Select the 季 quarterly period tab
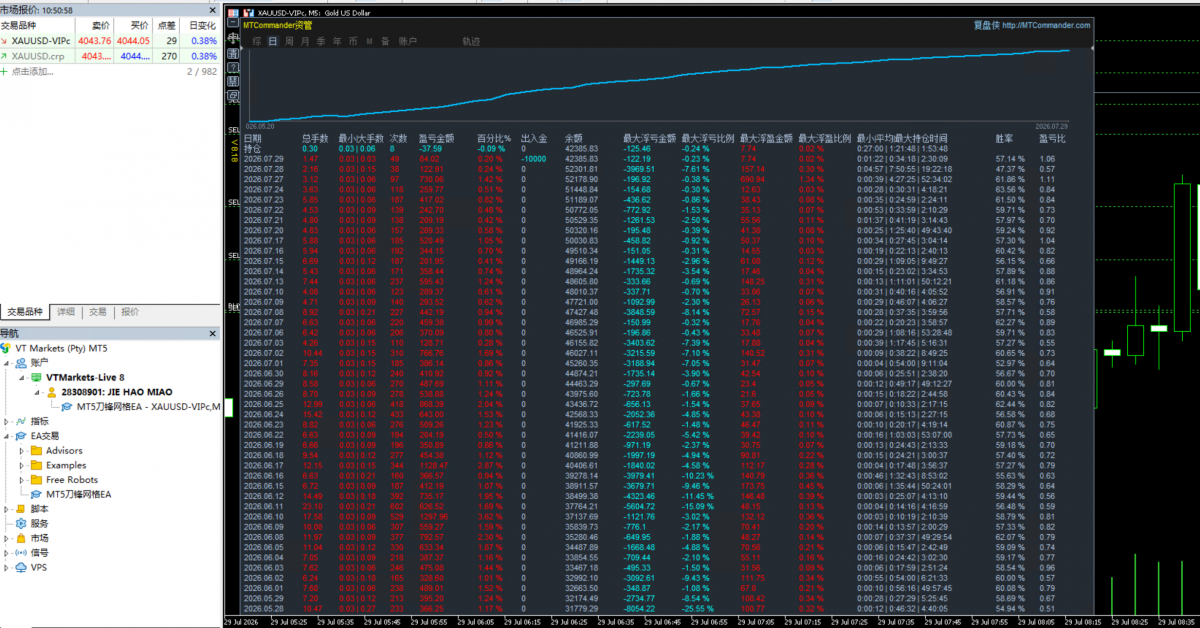The width and height of the screenshot is (1200, 628). pos(321,41)
